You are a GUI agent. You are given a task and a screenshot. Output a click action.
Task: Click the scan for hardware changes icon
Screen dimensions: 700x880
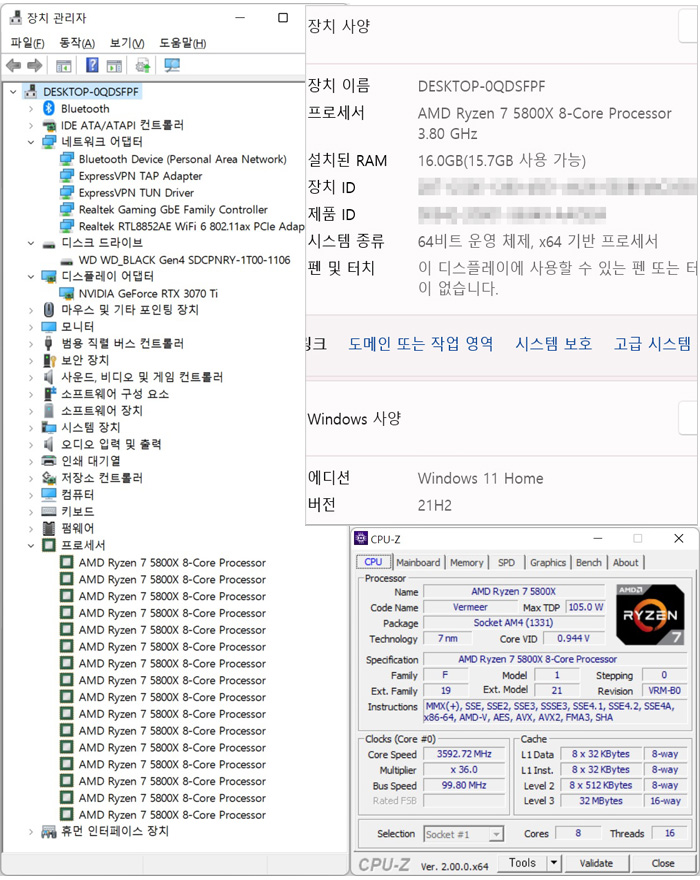[x=172, y=66]
